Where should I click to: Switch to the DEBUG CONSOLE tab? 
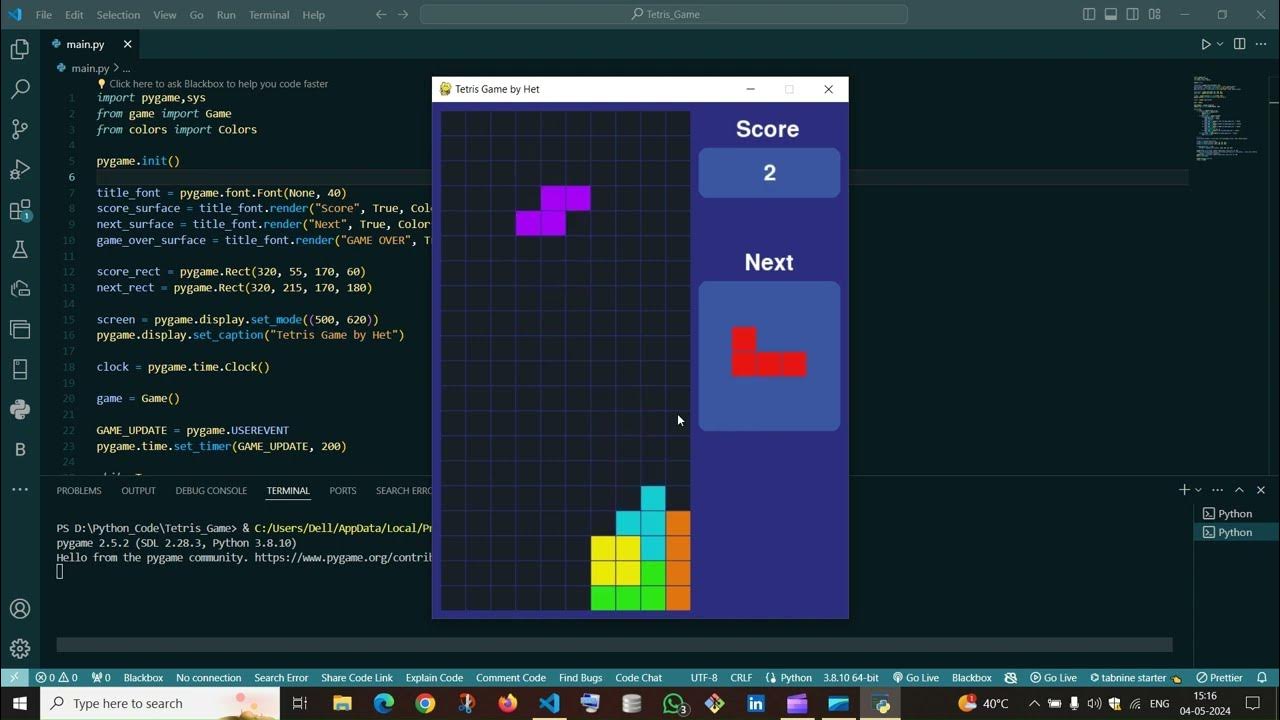click(x=211, y=490)
